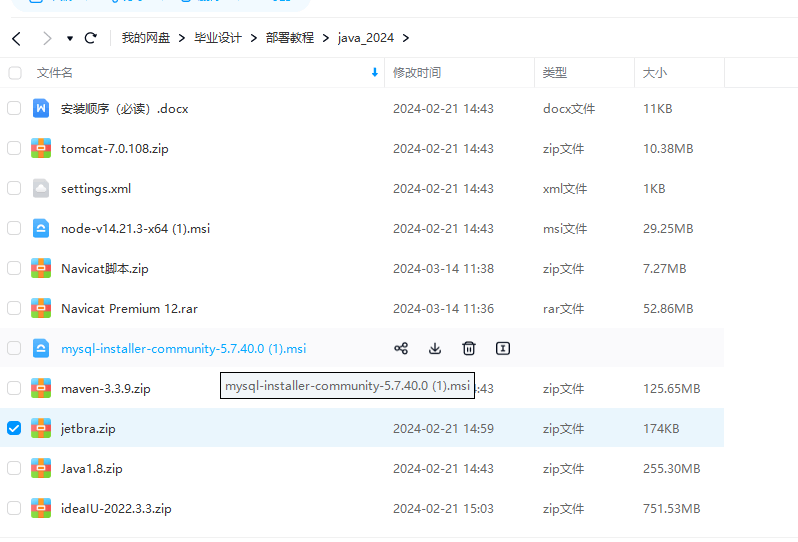Click the zip icon beside tomcat-7.0.108.zip

point(41,148)
